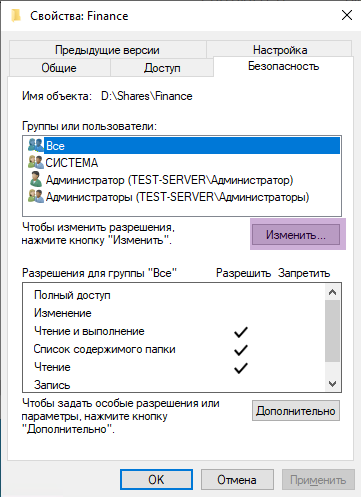Switch to the Общие tab
Screen dimensions: 361x497
coord(59,68)
